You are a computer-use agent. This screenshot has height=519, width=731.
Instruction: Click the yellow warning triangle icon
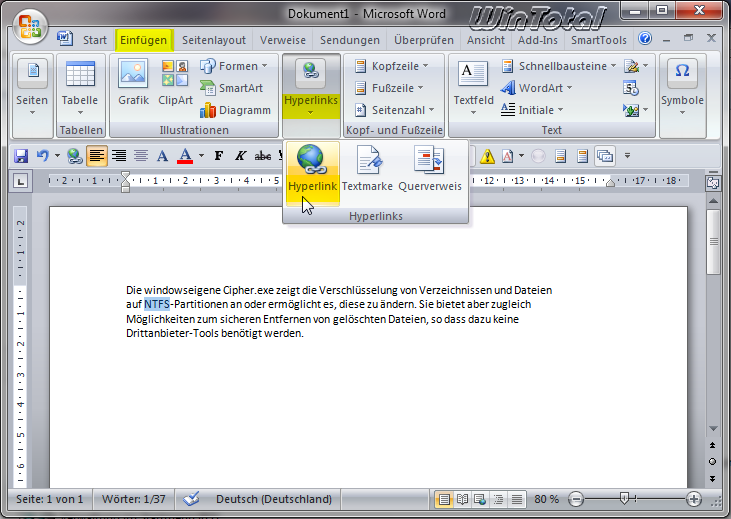(x=487, y=156)
